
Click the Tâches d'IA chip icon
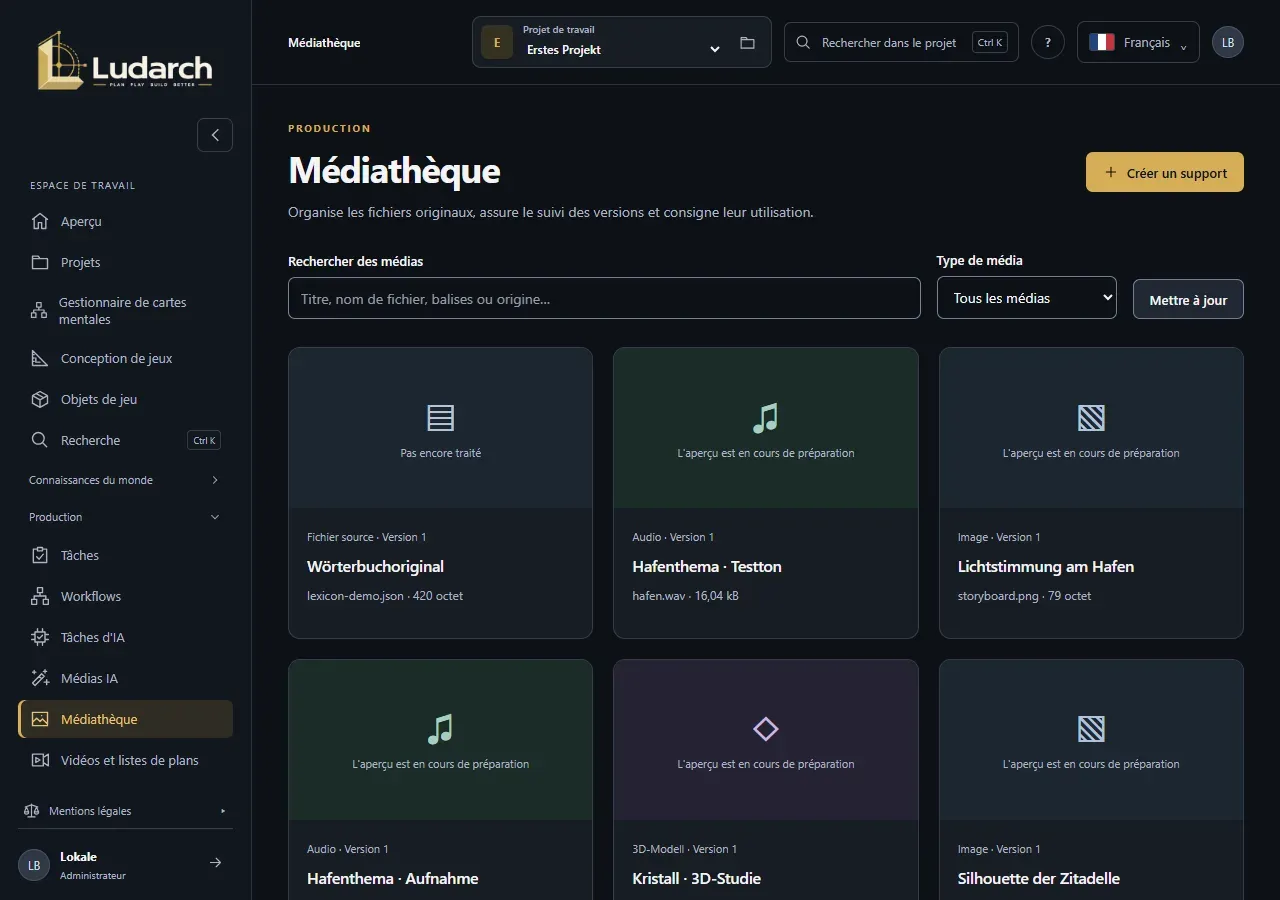(x=40, y=637)
